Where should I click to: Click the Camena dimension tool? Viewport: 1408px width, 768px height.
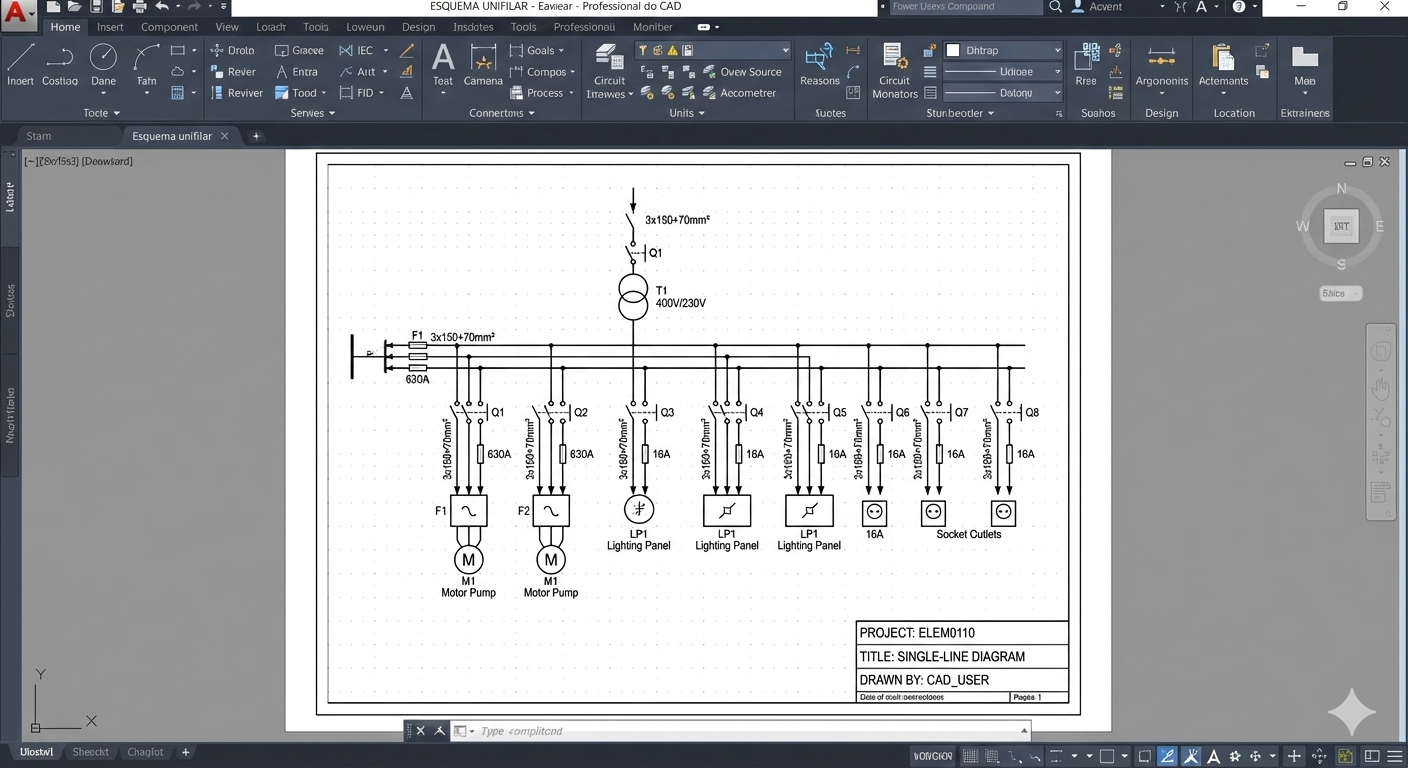483,65
